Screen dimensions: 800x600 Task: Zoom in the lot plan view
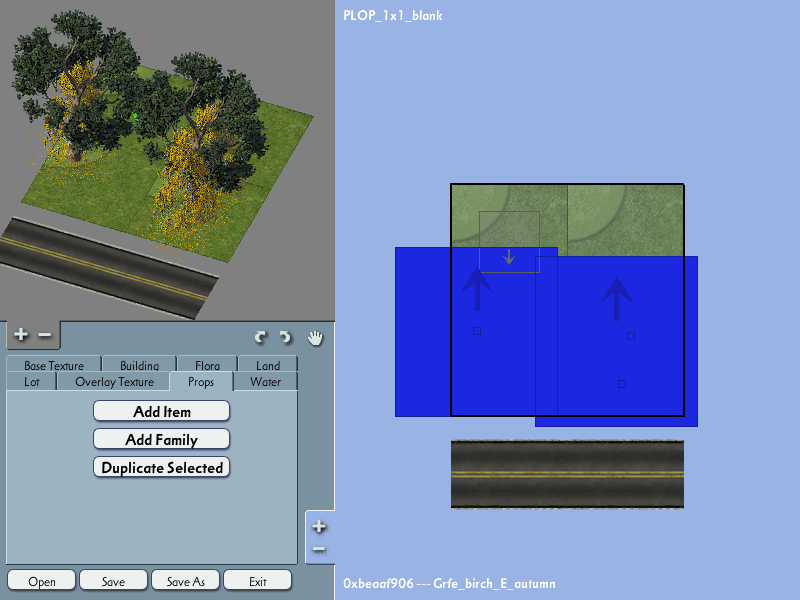tap(319, 527)
